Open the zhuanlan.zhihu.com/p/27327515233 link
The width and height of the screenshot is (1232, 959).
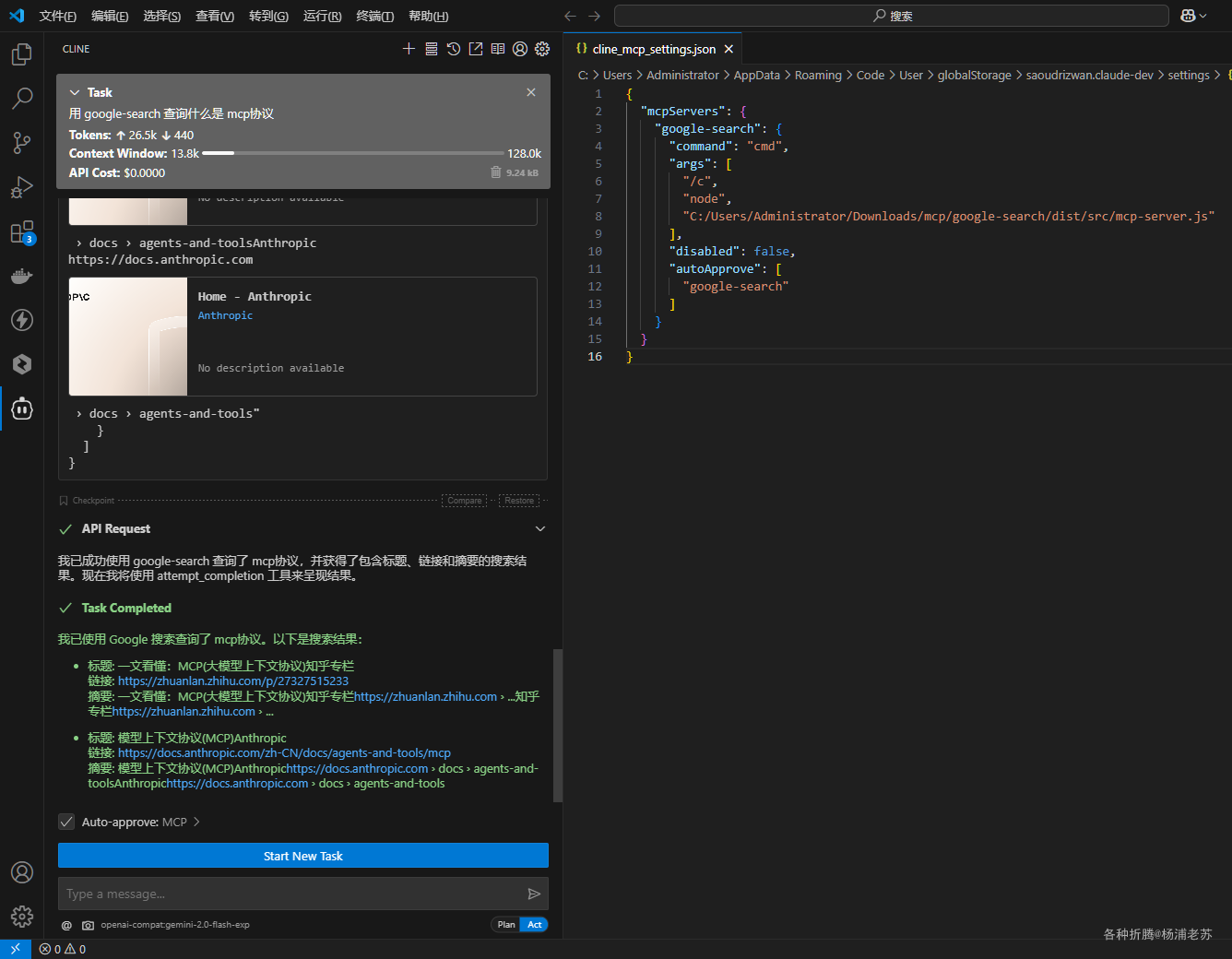point(233,681)
